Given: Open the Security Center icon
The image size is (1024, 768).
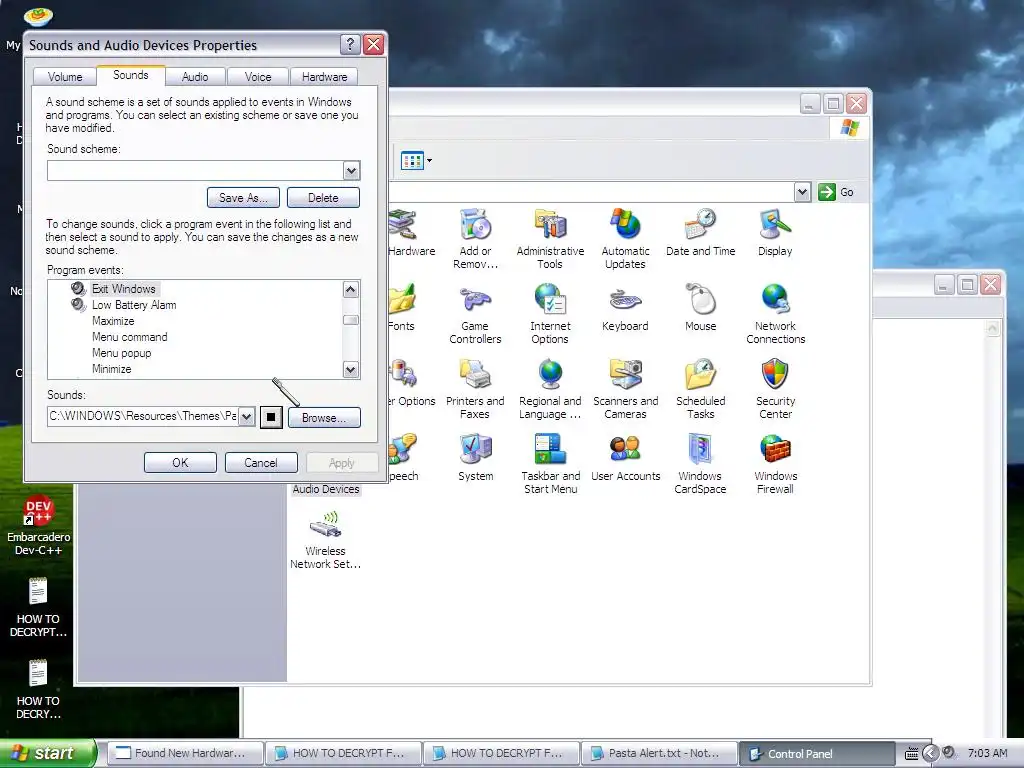Looking at the screenshot, I should click(x=775, y=389).
